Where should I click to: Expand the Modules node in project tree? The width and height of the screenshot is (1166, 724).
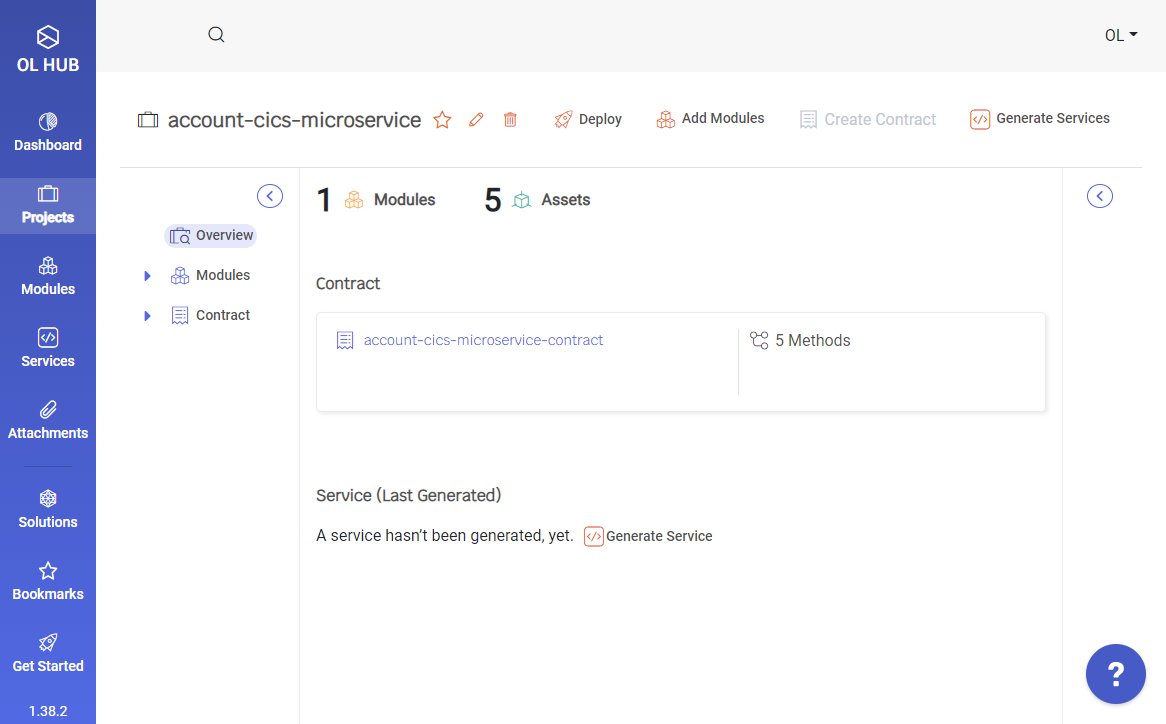click(x=147, y=275)
